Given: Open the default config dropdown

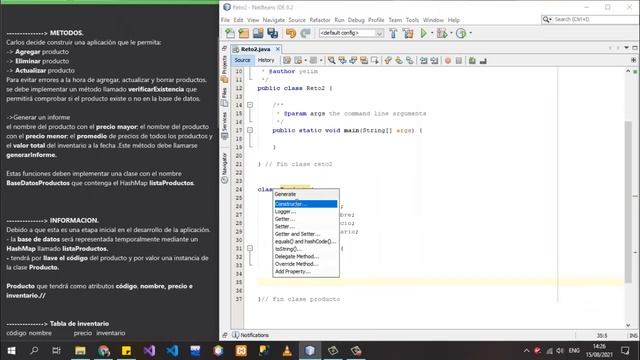Looking at the screenshot, I should (x=351, y=33).
